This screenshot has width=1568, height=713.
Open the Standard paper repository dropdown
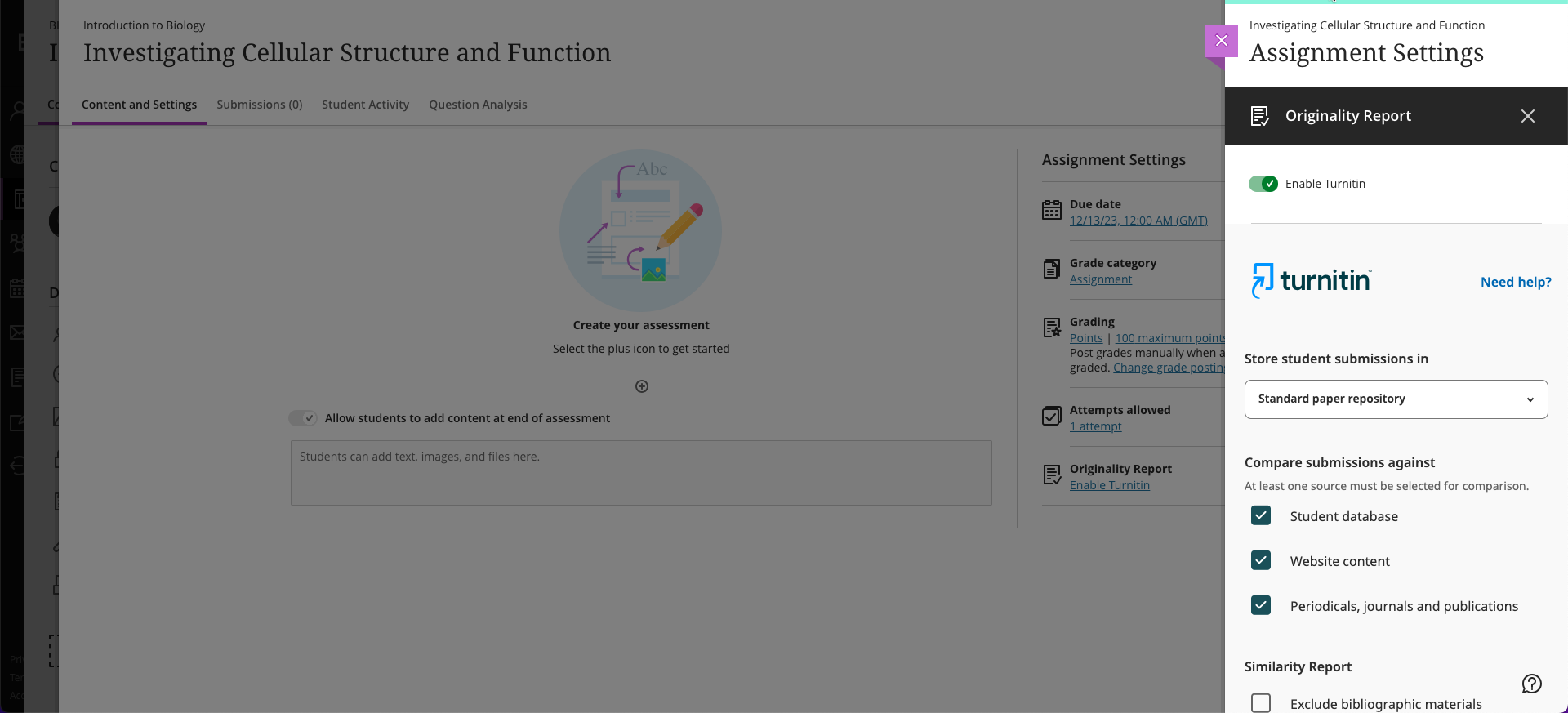(1396, 399)
